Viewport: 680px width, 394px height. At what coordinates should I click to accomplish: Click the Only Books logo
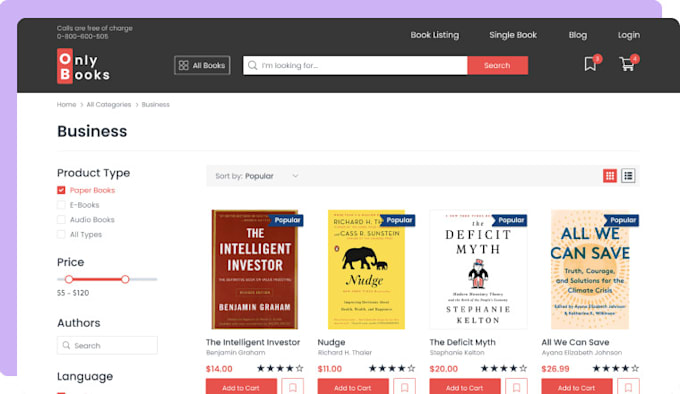point(83,66)
